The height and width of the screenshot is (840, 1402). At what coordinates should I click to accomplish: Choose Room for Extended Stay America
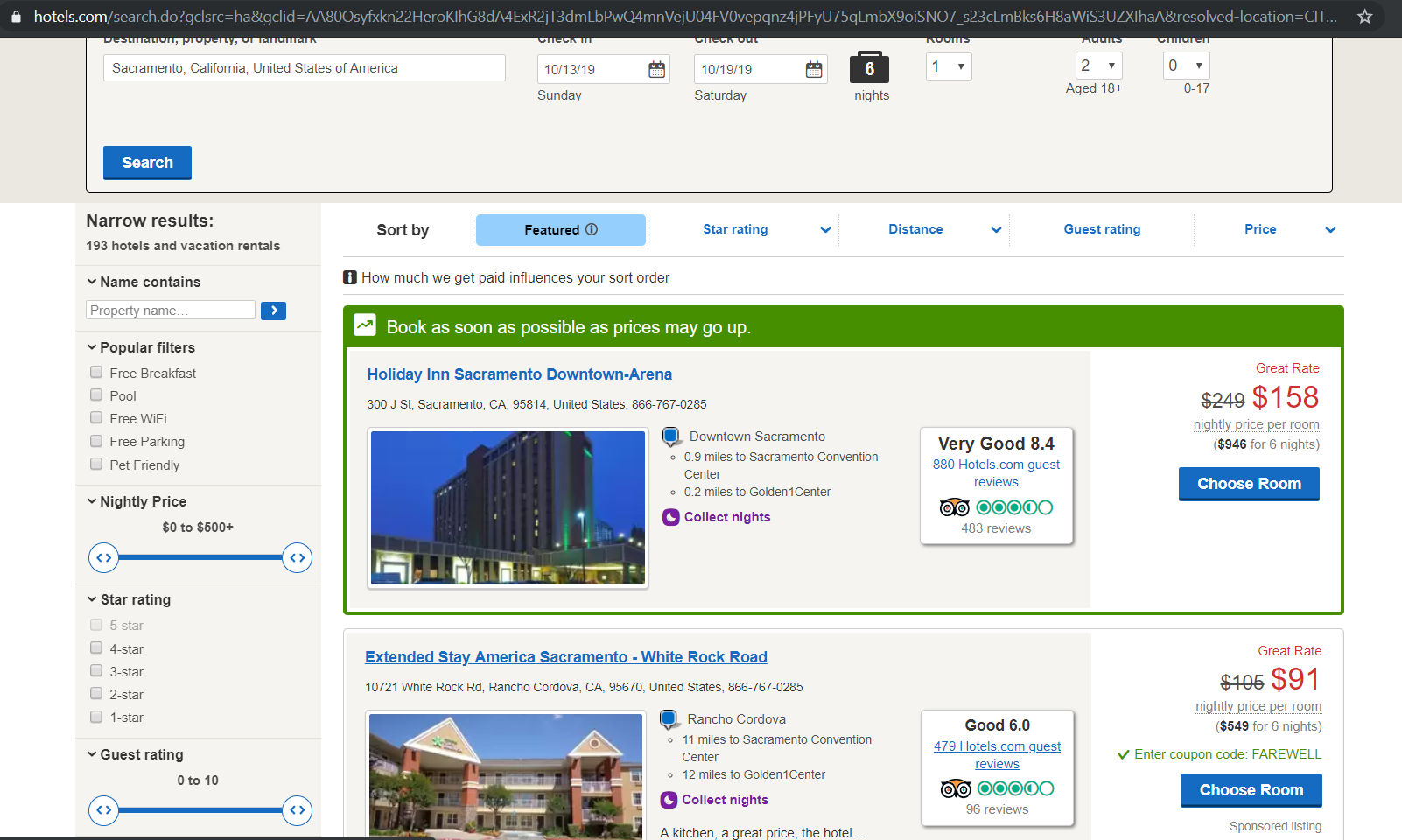pos(1251,790)
